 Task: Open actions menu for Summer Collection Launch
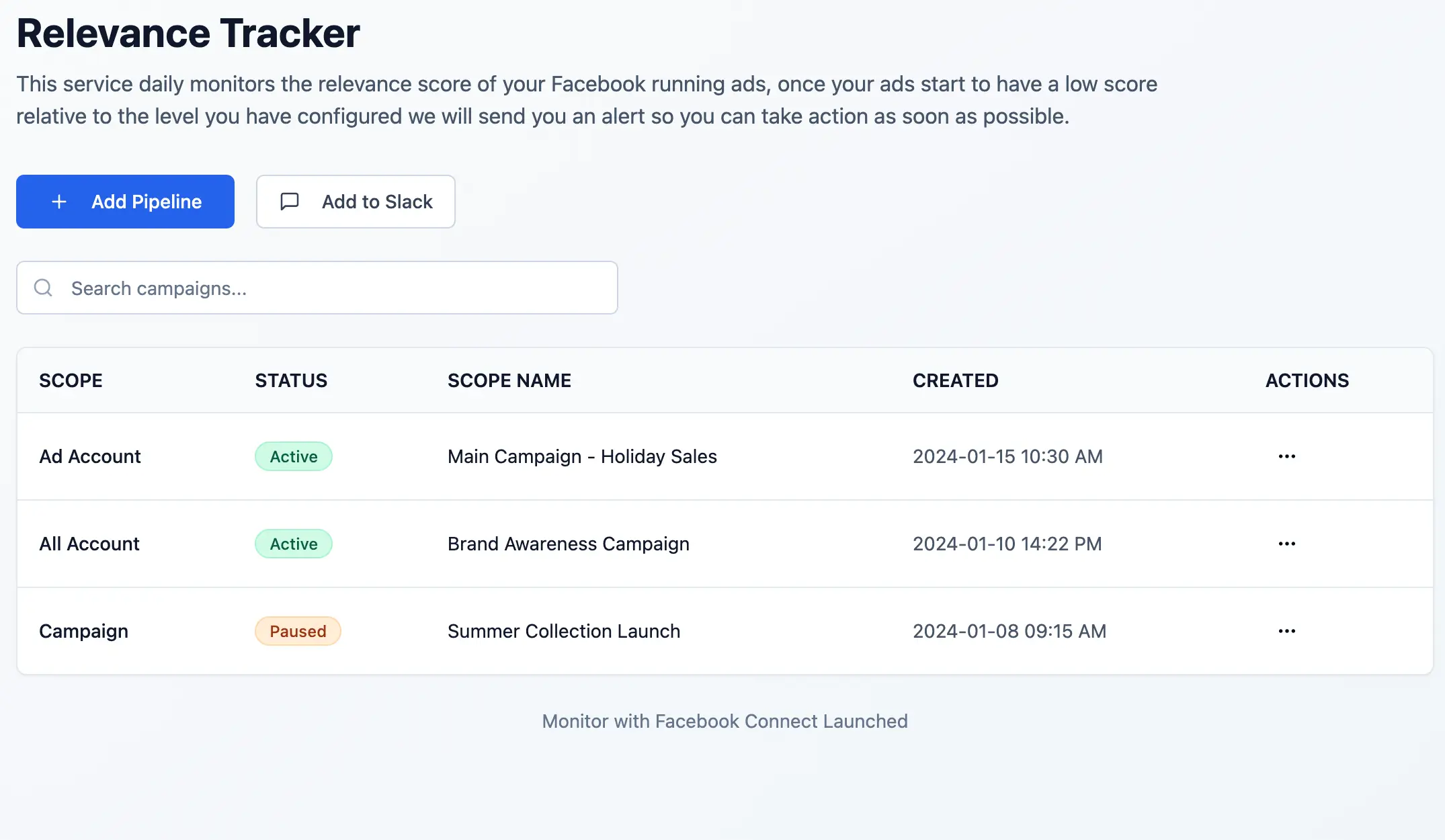click(1286, 631)
